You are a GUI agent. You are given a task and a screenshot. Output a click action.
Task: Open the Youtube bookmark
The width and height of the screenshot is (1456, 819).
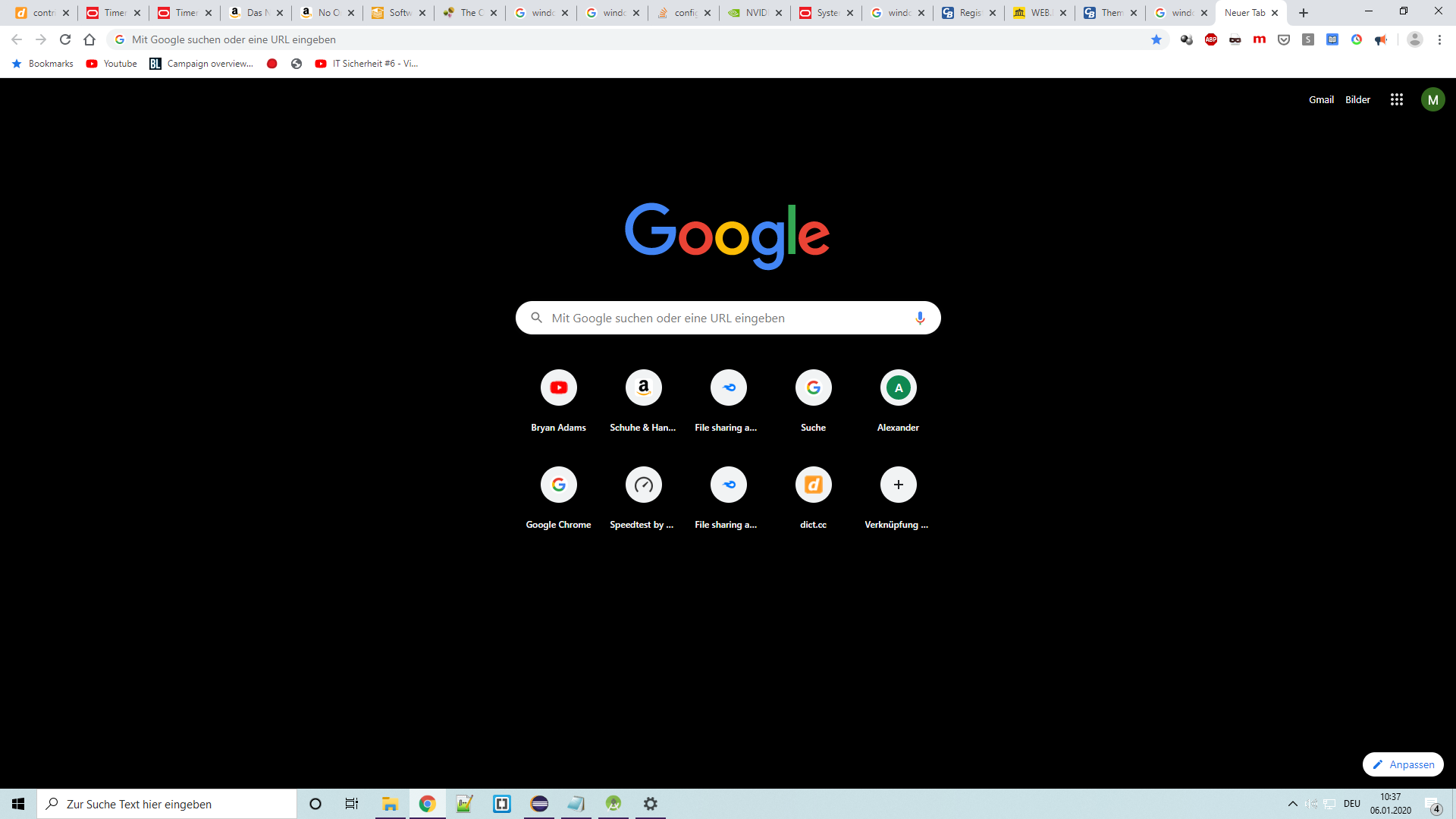coord(111,64)
